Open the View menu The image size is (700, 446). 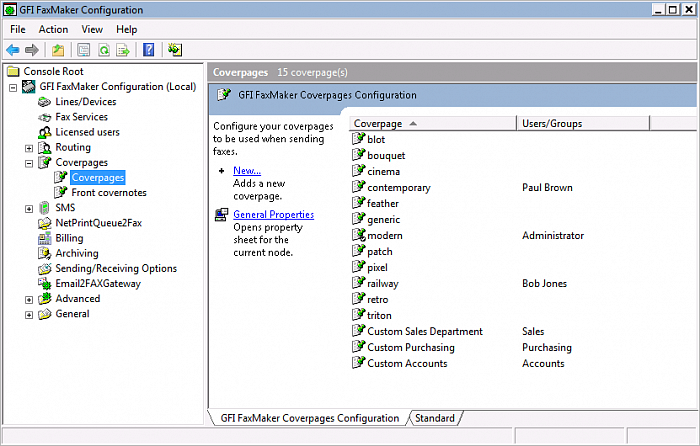pos(92,29)
